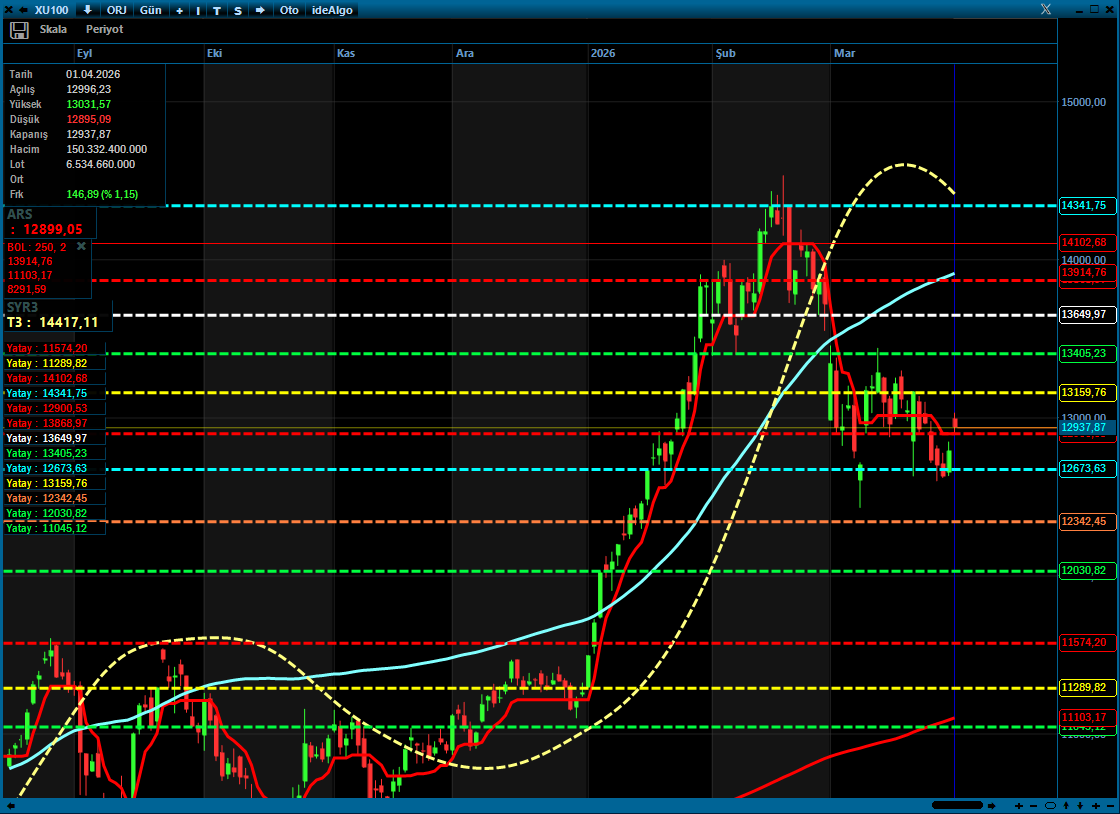Click the left arrow at bottom-left corner
The width and height of the screenshot is (1120, 814).
point(11,806)
